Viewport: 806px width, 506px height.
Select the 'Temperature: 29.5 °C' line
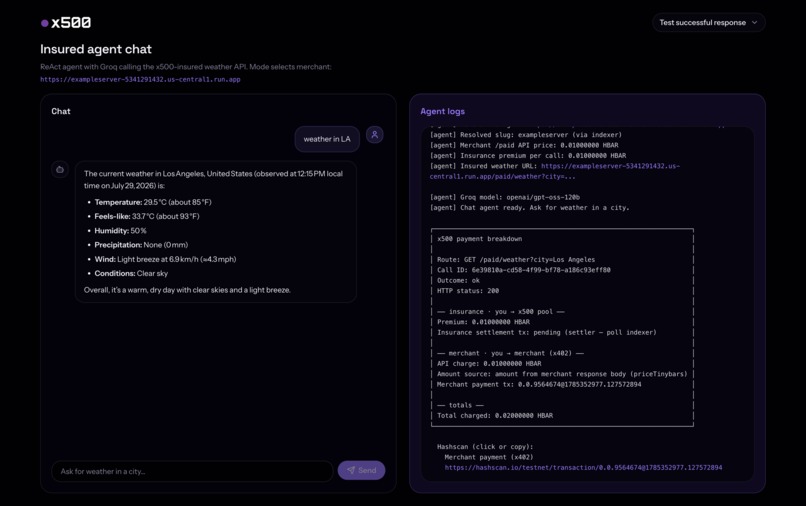coord(153,202)
